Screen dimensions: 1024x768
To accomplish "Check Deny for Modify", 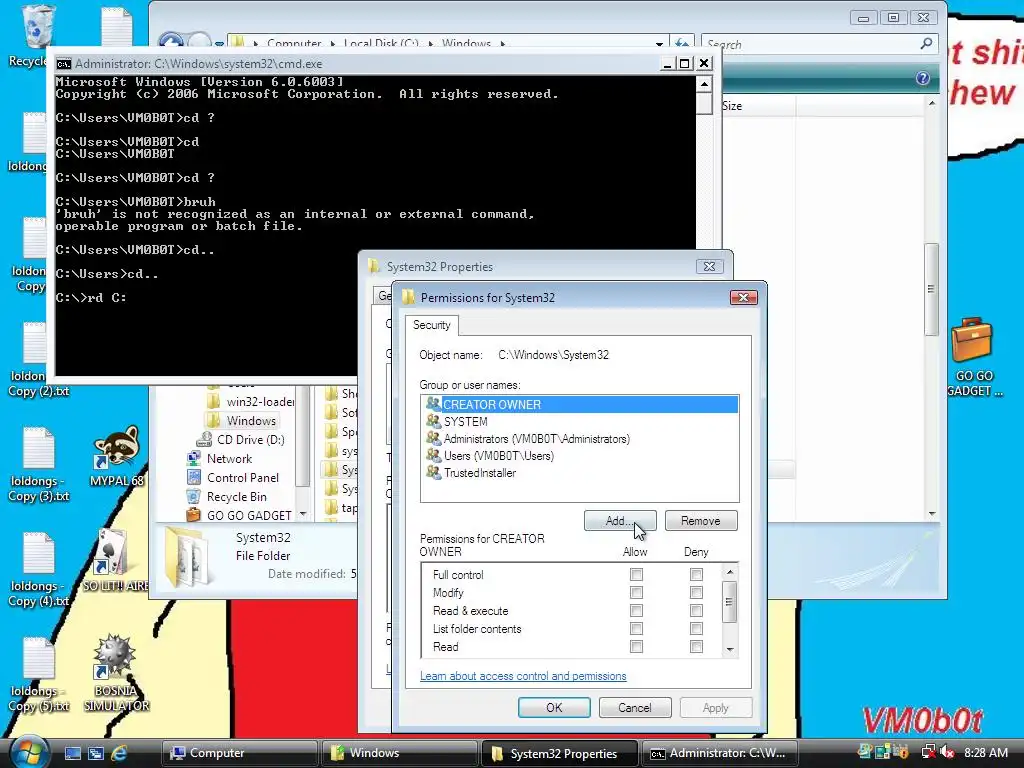I will tap(696, 592).
